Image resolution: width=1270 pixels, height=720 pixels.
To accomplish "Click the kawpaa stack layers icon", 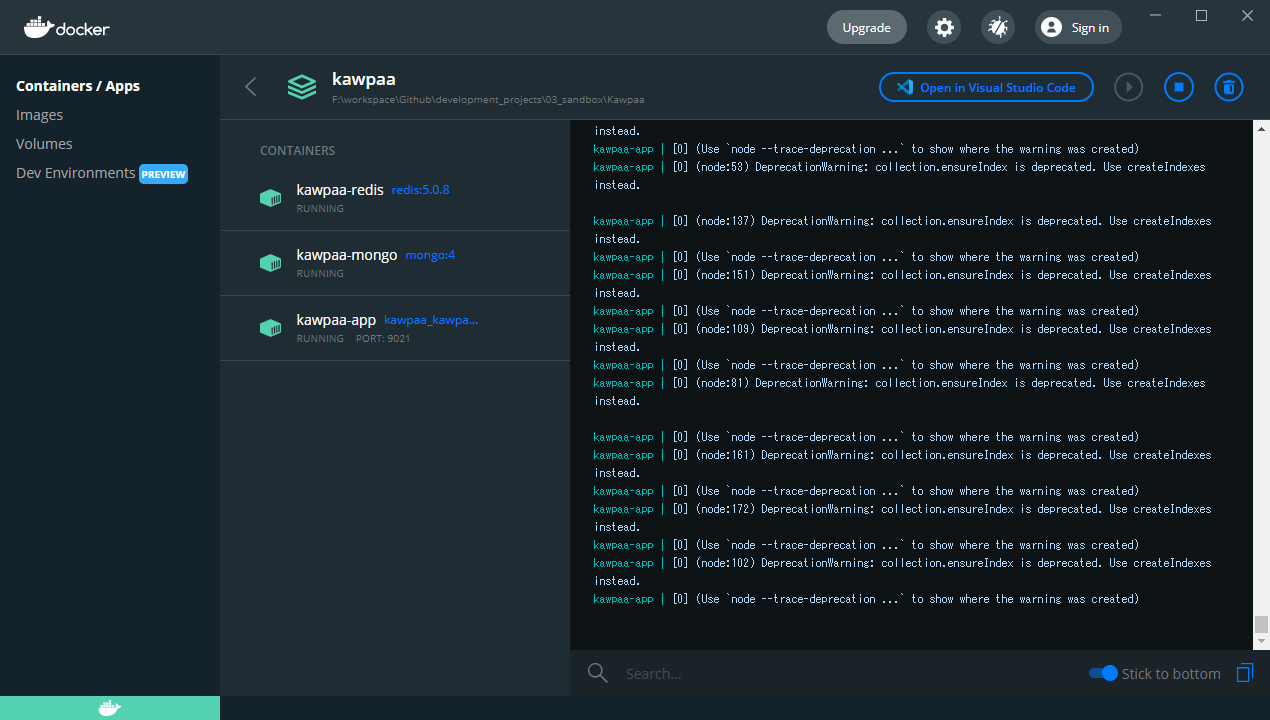I will pos(301,87).
